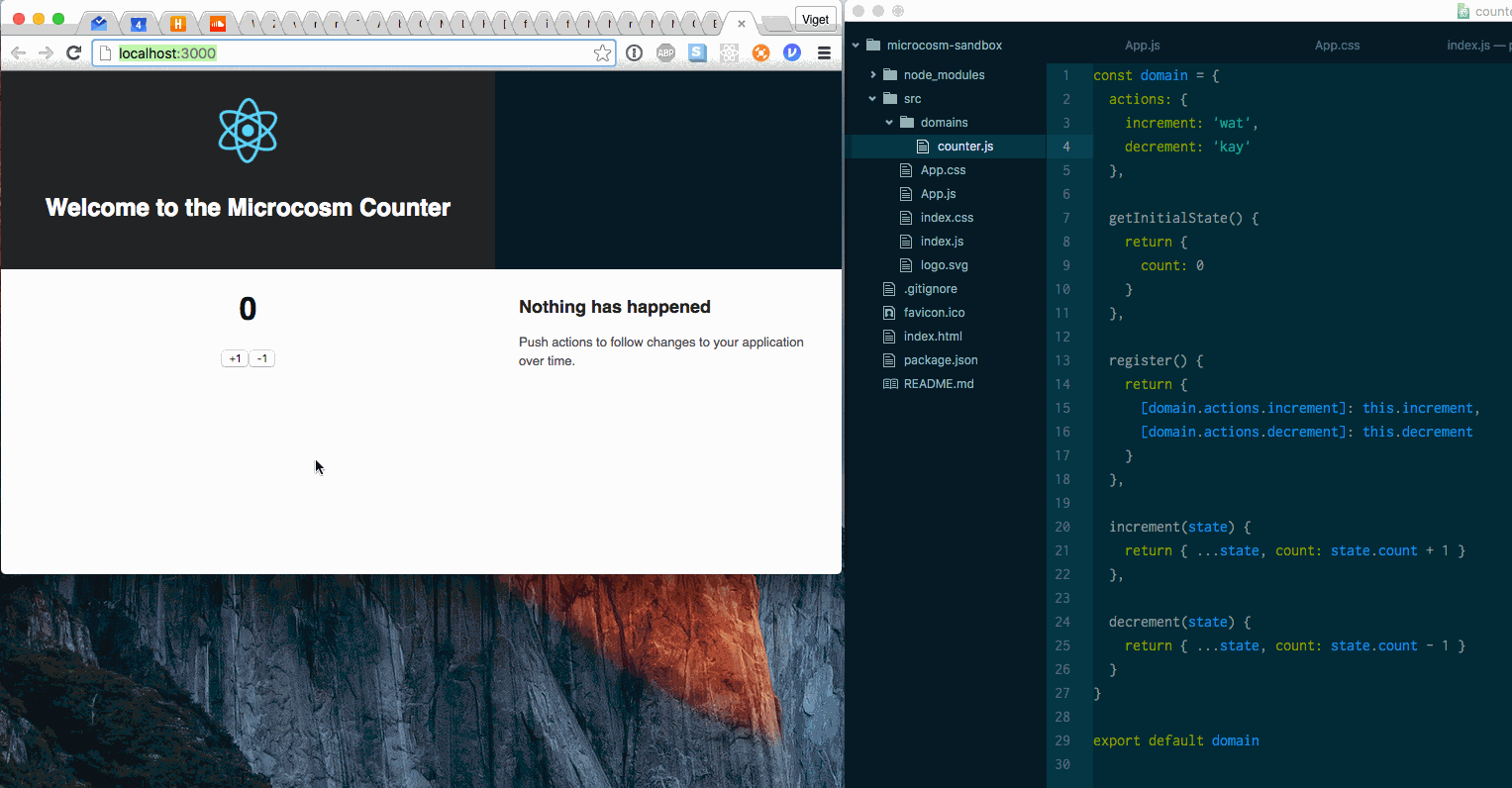Reload the localhost page

coord(73,53)
